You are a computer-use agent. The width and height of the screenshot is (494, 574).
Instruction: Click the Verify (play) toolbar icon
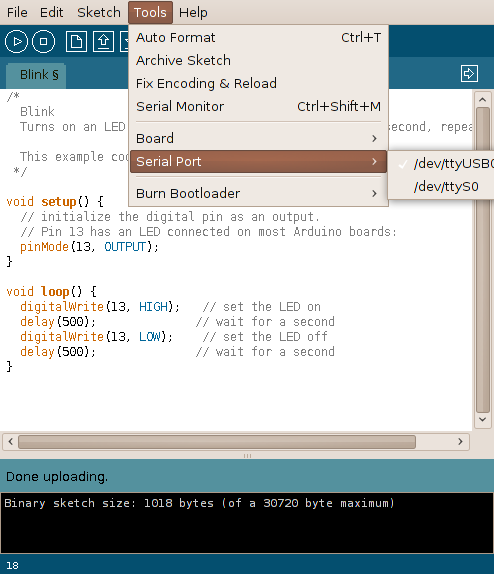[16, 41]
